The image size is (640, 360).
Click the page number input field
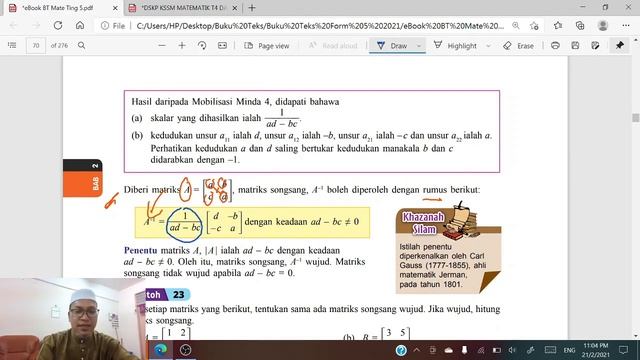click(36, 45)
